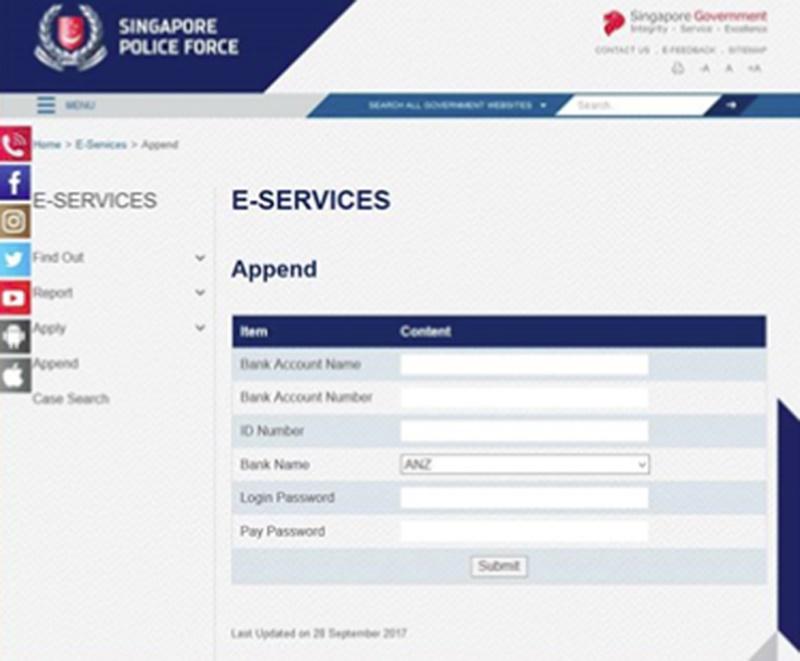Screen dimensions: 800x661
Task: Click the Submit button
Action: tap(499, 566)
